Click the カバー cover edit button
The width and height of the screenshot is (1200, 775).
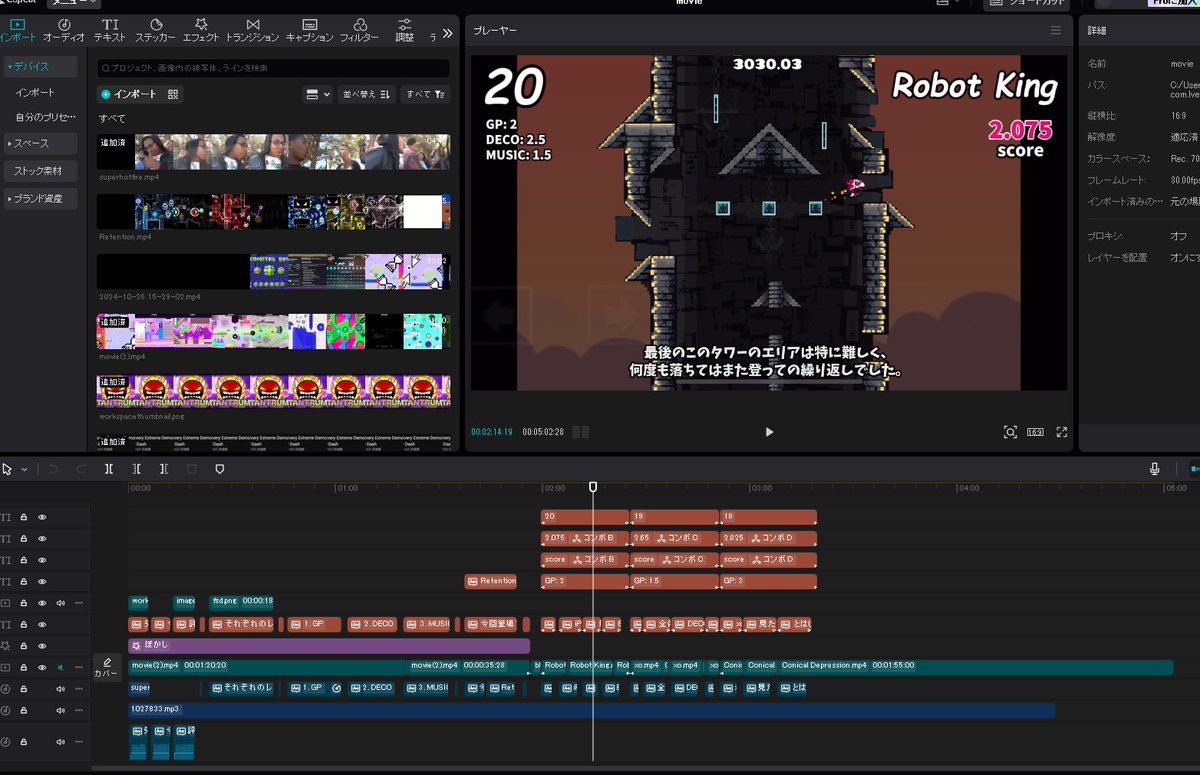(107, 667)
